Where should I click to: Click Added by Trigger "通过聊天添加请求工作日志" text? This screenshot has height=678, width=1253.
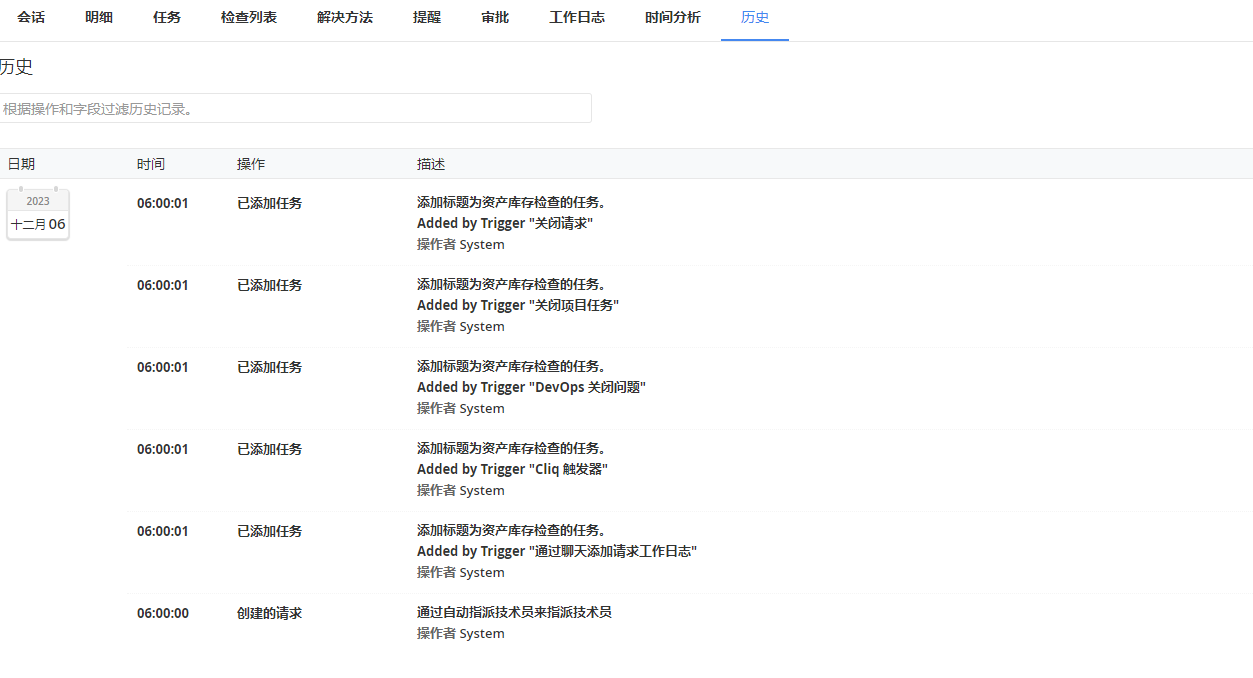(x=557, y=551)
